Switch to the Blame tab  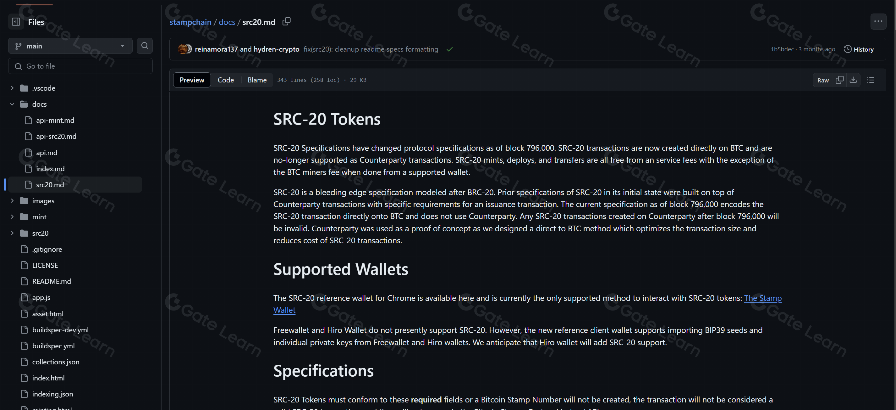point(256,79)
